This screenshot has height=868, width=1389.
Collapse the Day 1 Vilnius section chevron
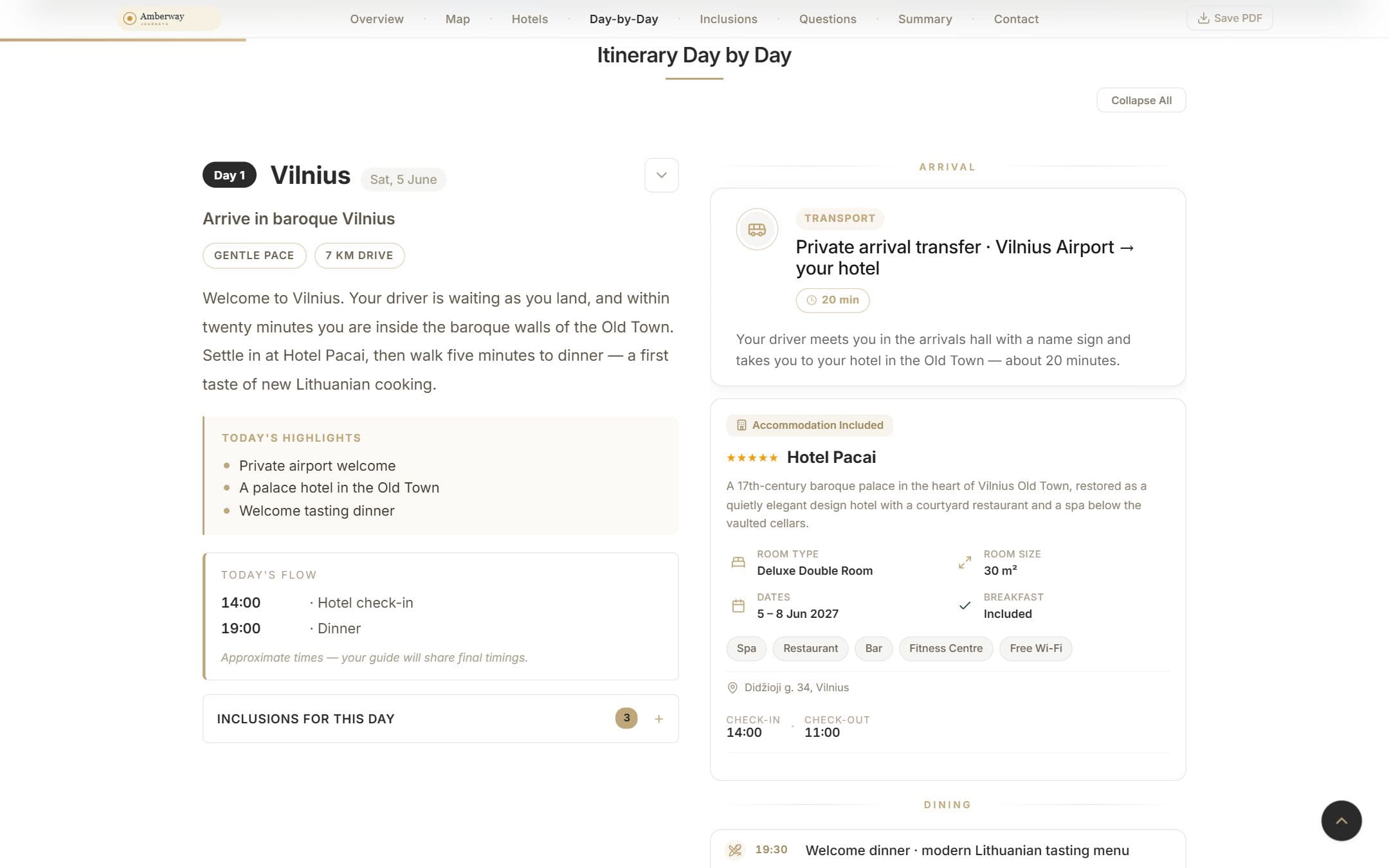[x=661, y=175]
